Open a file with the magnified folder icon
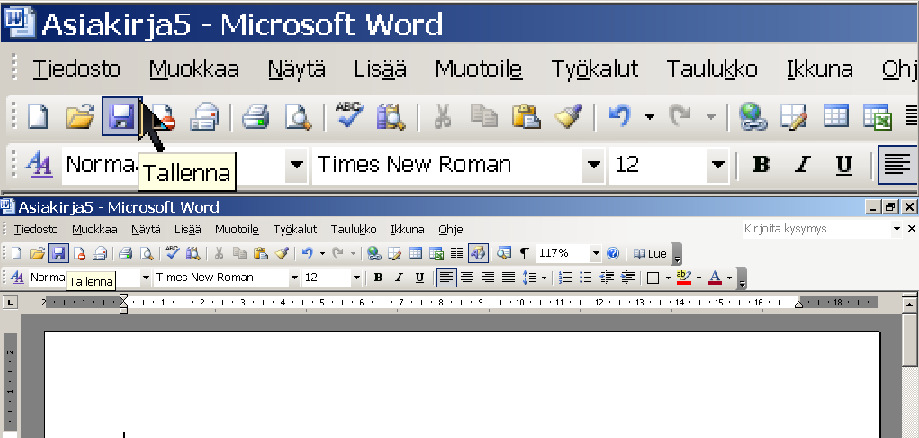 point(80,116)
